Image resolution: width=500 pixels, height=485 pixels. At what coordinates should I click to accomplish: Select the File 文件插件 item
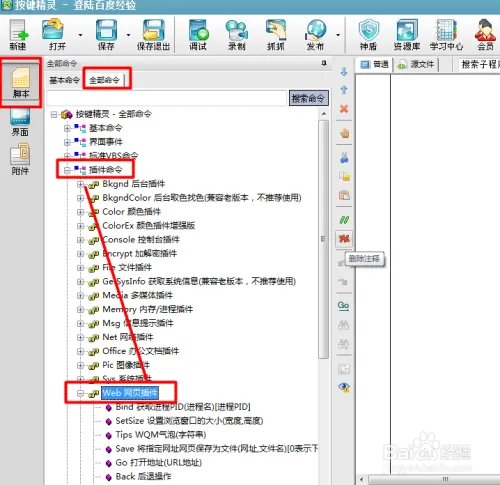[127, 267]
